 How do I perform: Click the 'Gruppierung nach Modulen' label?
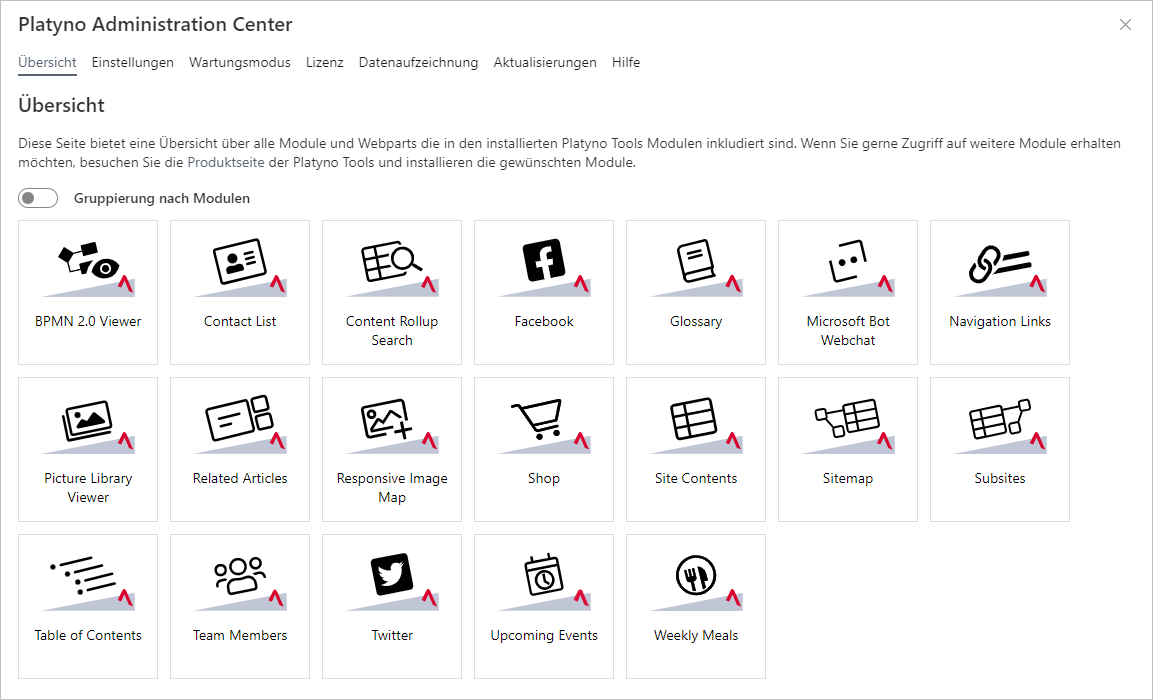coord(162,199)
